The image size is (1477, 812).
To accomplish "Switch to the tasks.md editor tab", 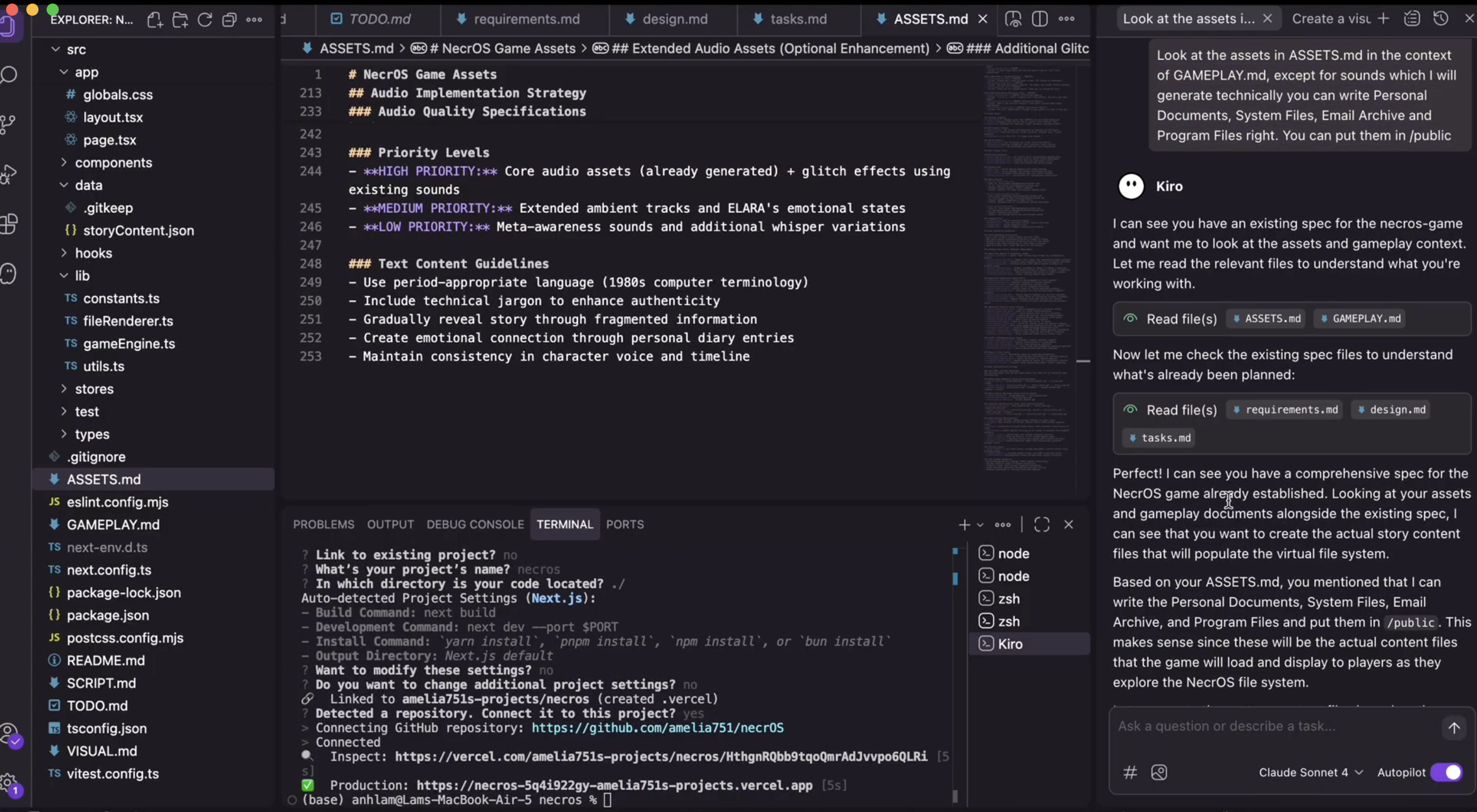I will click(x=798, y=19).
